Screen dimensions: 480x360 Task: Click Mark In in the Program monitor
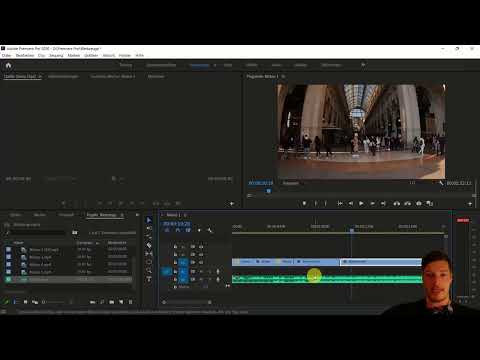(x=315, y=203)
